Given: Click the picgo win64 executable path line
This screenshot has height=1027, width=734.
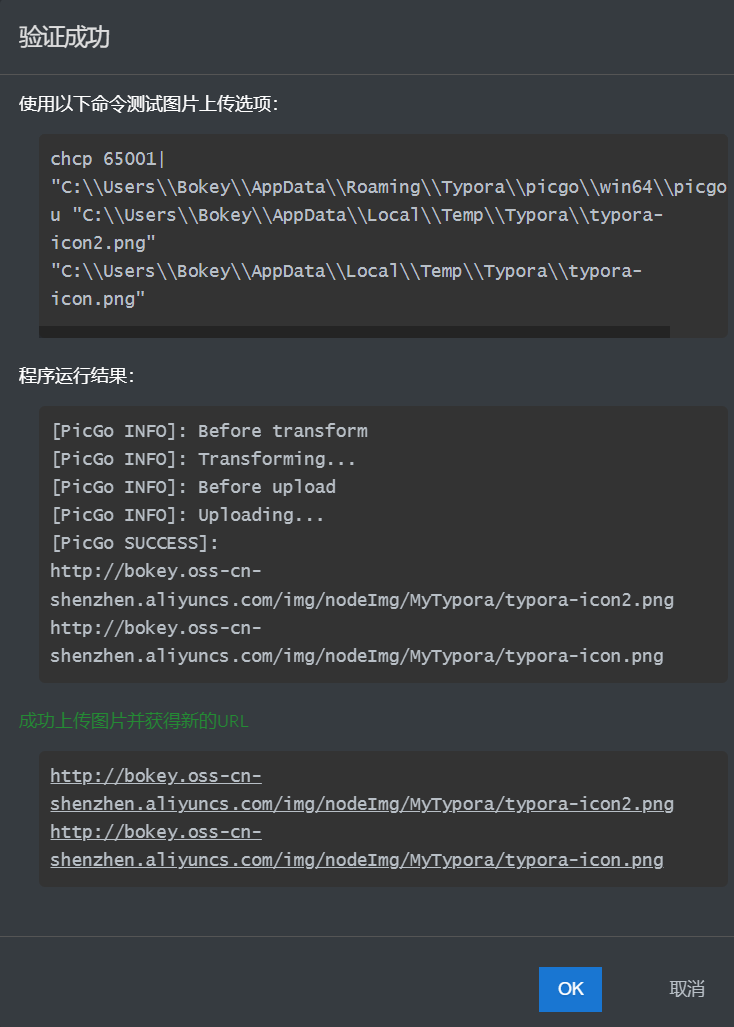Looking at the screenshot, I should (388, 187).
